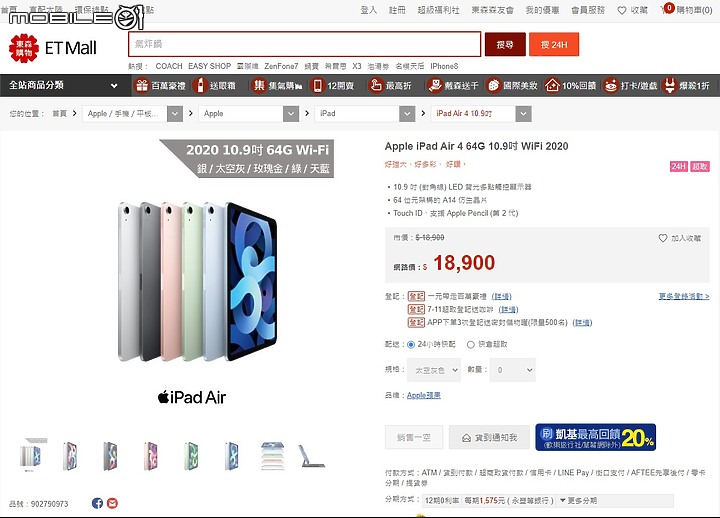
Task: Click the email share icon
Action: (x=112, y=503)
